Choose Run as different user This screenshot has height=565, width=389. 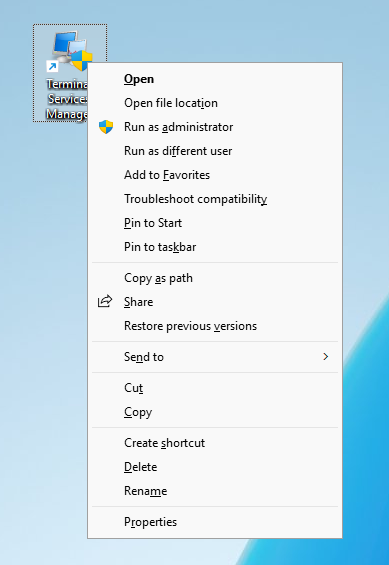pos(215,151)
